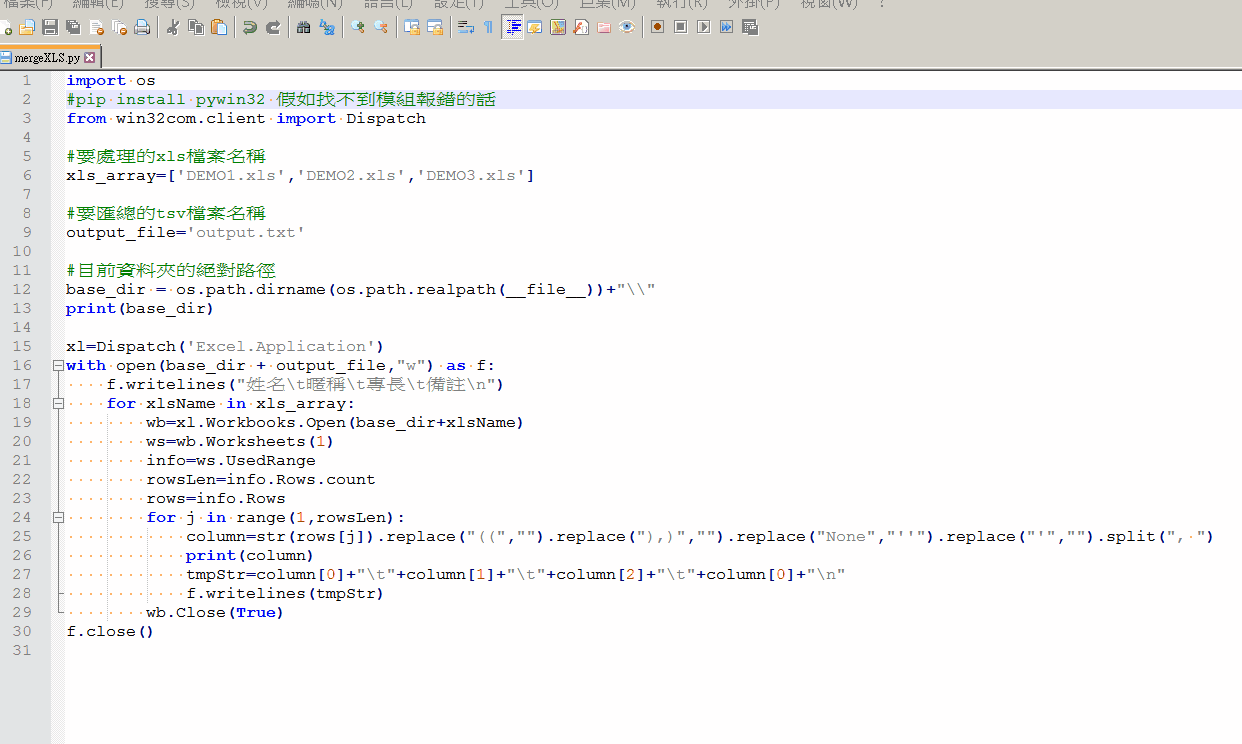
Task: Click the 'ws=wb.Worksheets(1)' line
Action: tap(240, 442)
